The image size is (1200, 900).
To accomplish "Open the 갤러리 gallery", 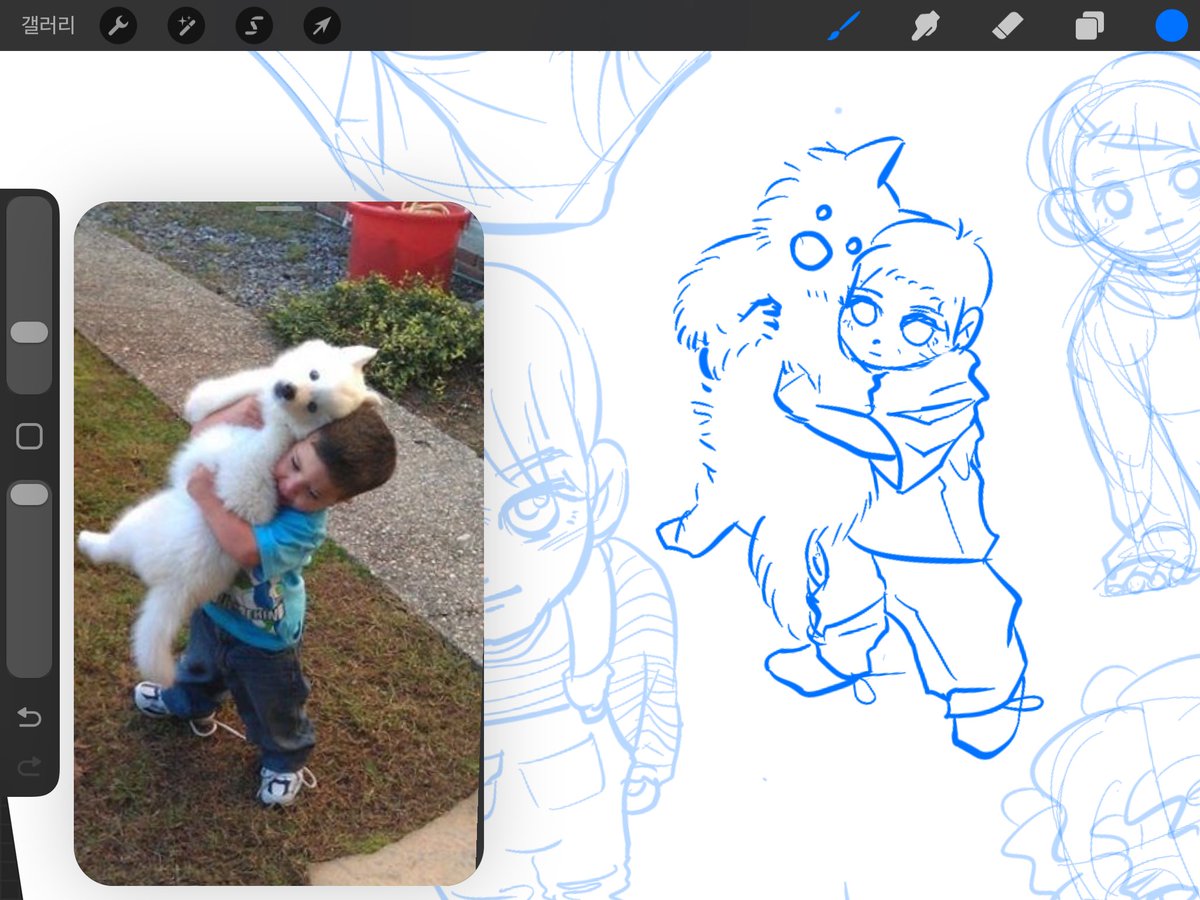I will 48,26.
